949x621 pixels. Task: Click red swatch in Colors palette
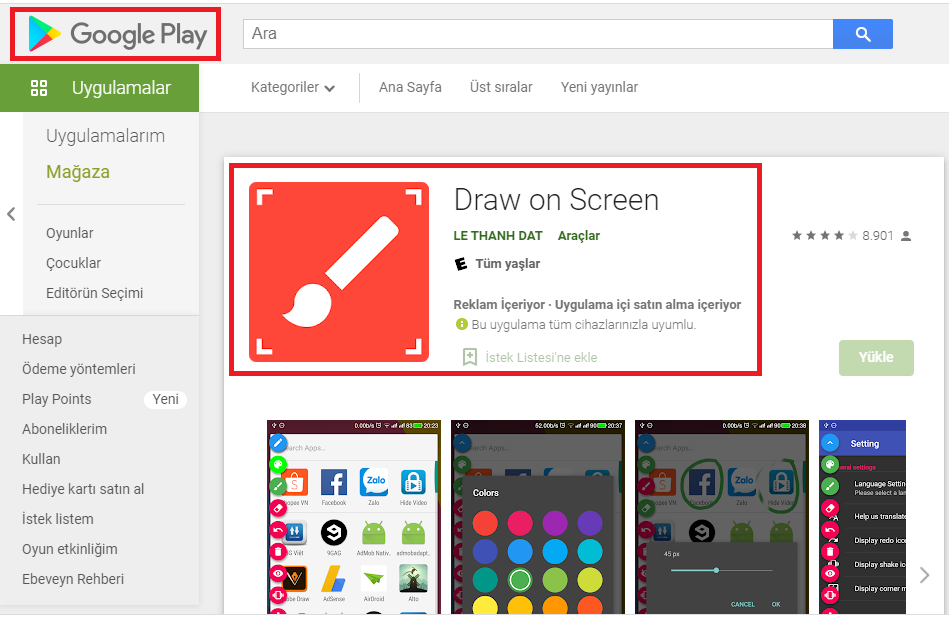click(485, 523)
